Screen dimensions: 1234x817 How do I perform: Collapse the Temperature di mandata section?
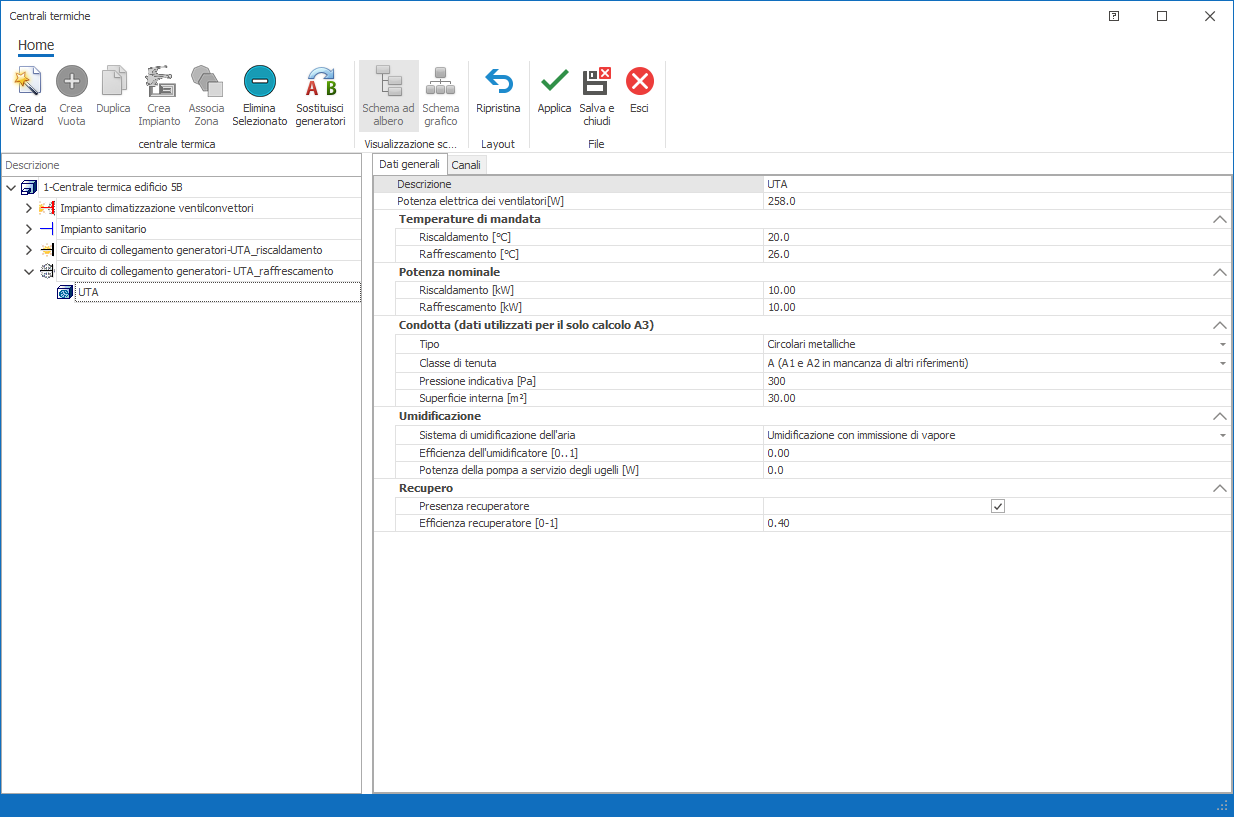pos(1219,219)
